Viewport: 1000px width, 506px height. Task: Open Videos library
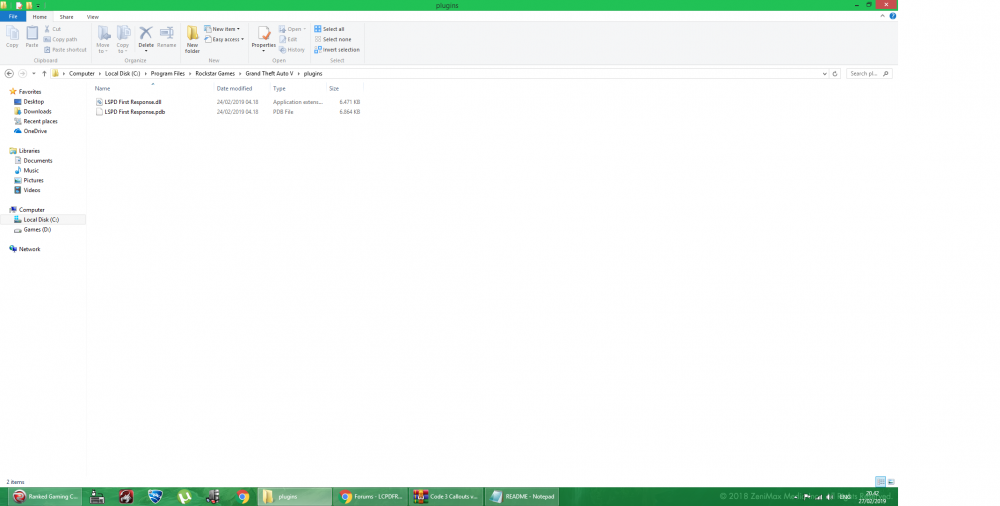(32, 190)
